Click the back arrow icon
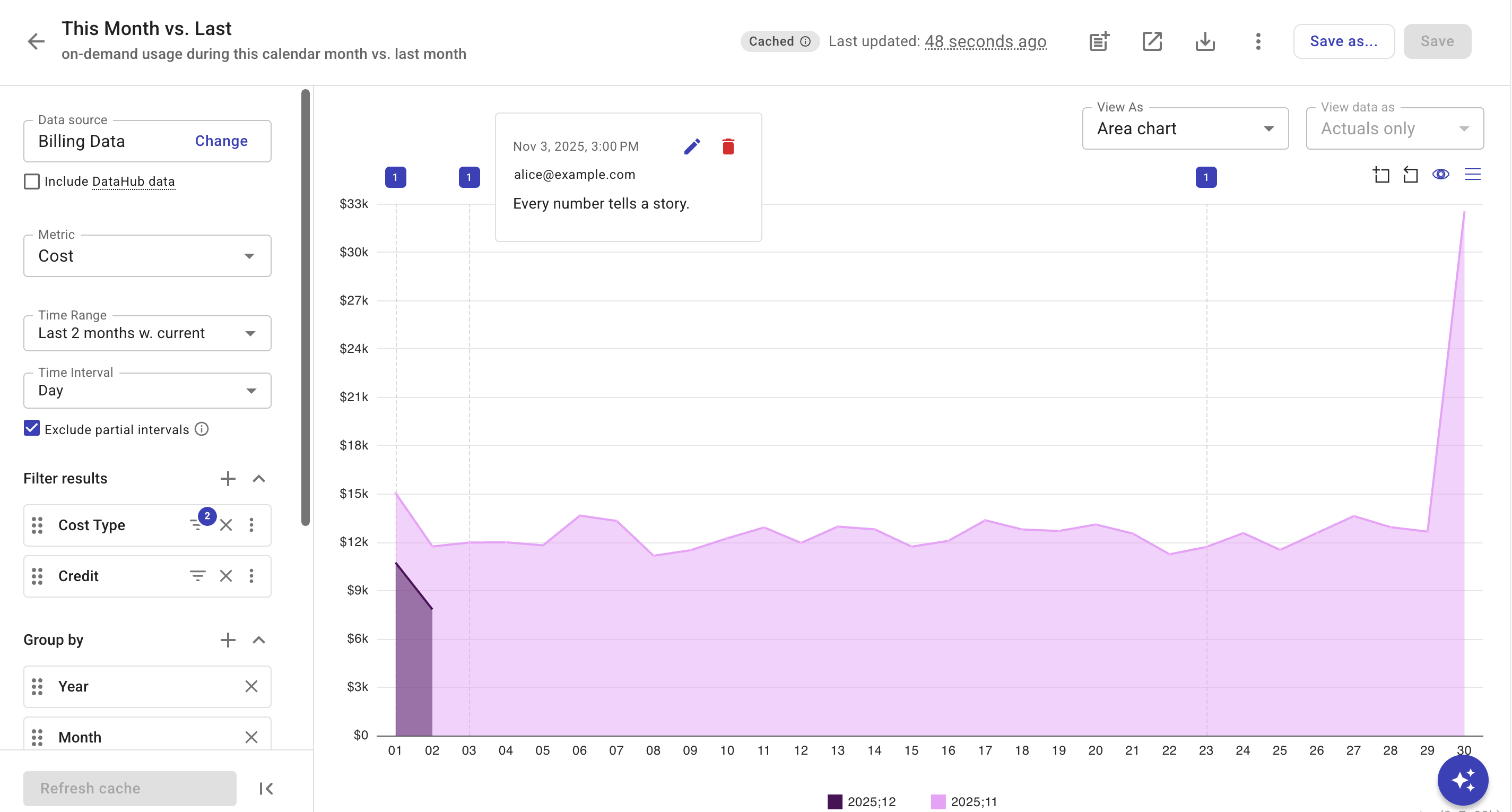The image size is (1512, 812). pos(36,41)
